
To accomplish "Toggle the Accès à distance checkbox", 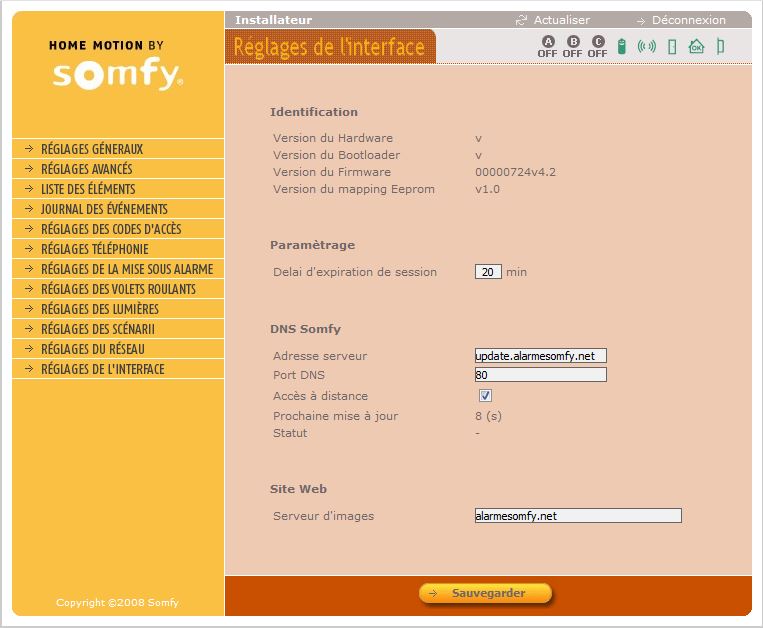I will tap(486, 396).
